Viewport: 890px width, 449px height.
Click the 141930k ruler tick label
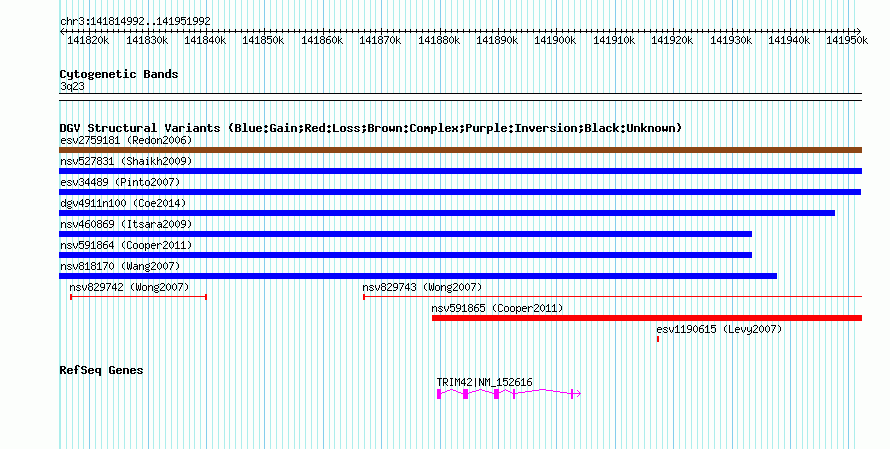tap(731, 40)
